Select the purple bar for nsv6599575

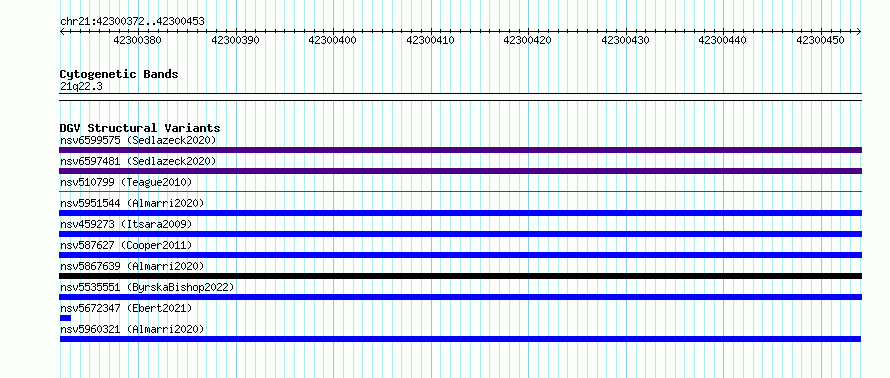pos(460,150)
